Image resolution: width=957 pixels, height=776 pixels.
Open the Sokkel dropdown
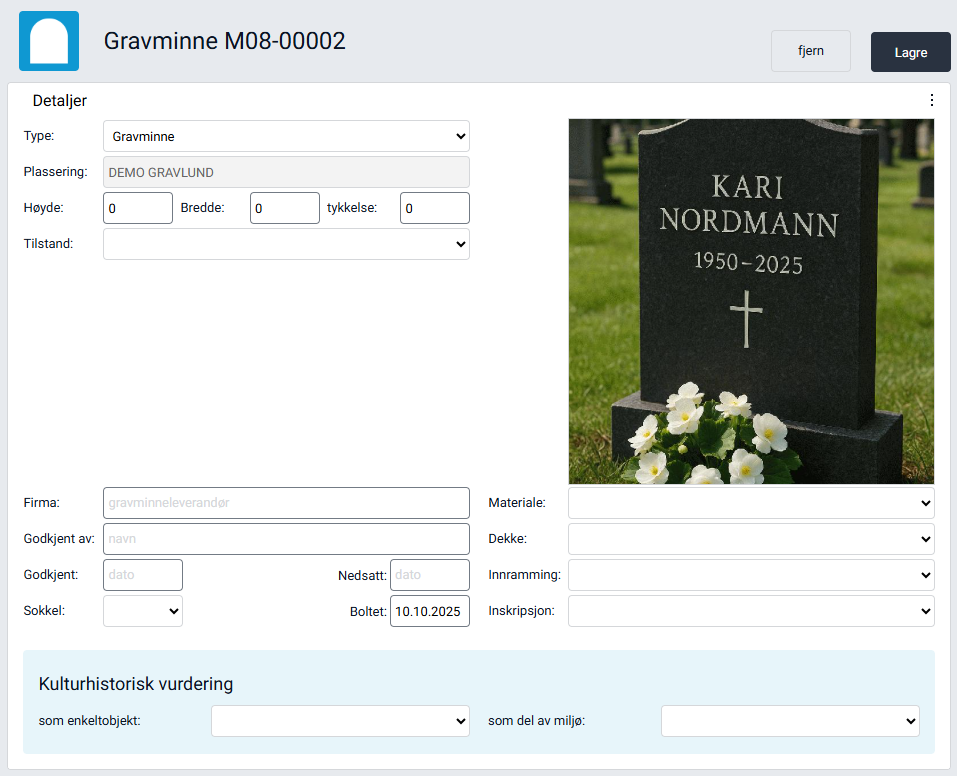142,610
